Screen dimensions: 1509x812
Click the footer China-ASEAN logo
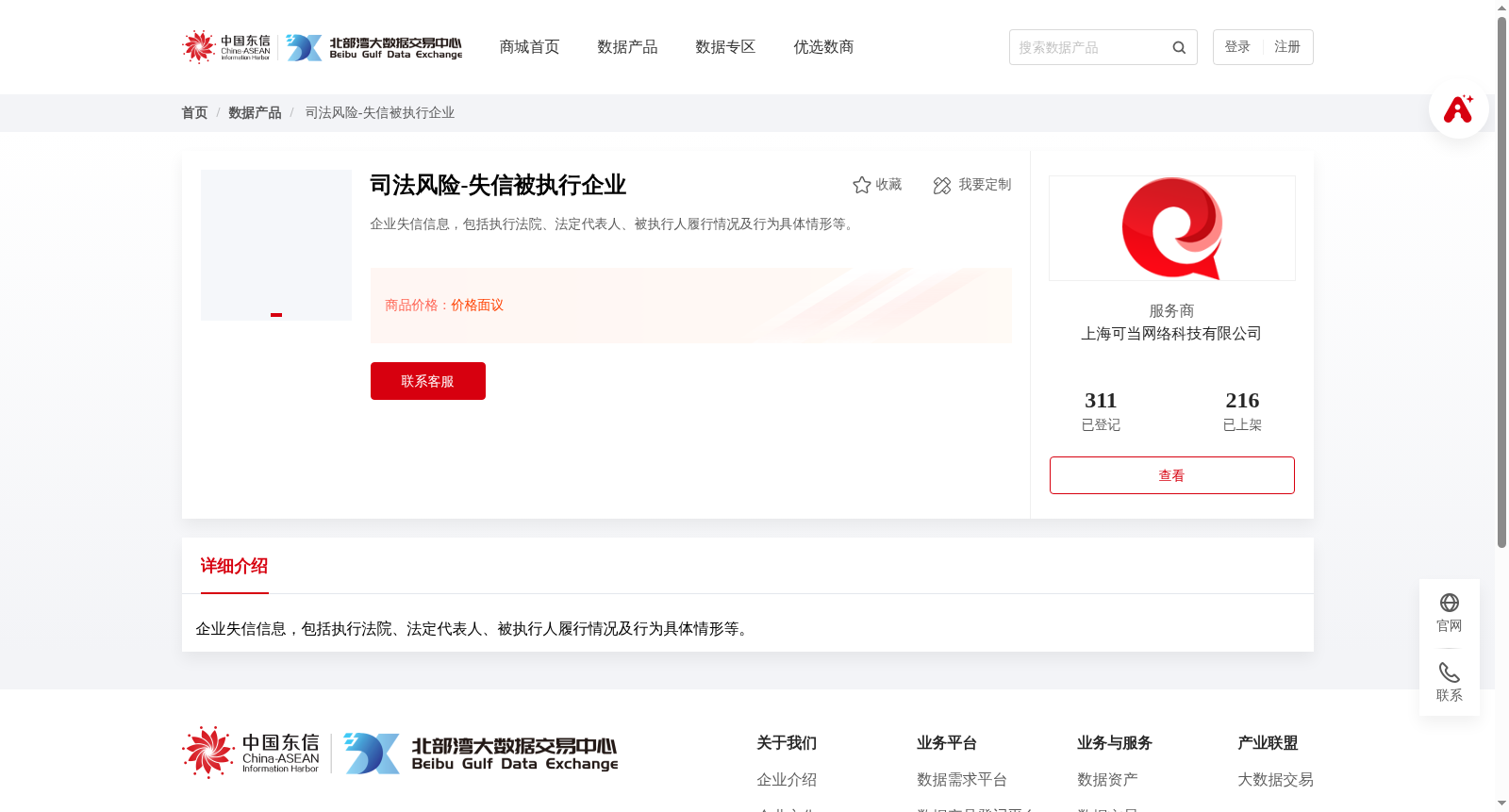(x=251, y=753)
